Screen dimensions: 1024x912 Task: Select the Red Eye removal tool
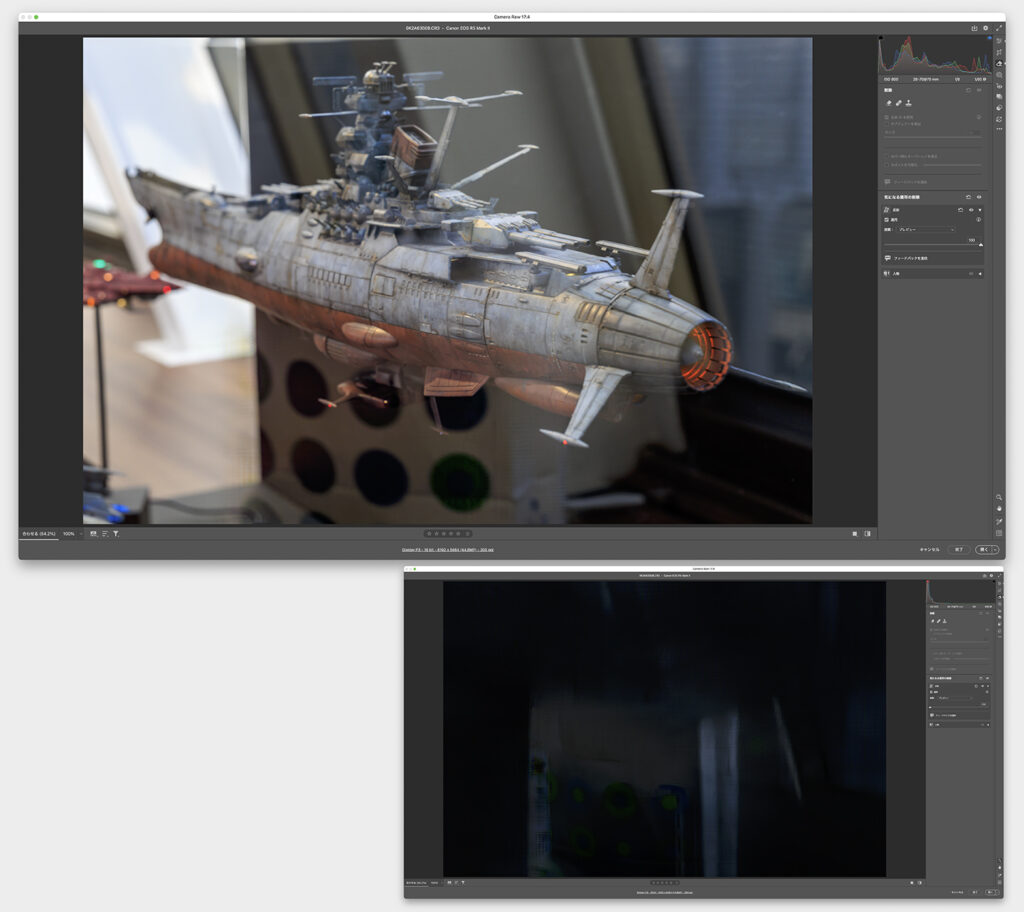999,86
